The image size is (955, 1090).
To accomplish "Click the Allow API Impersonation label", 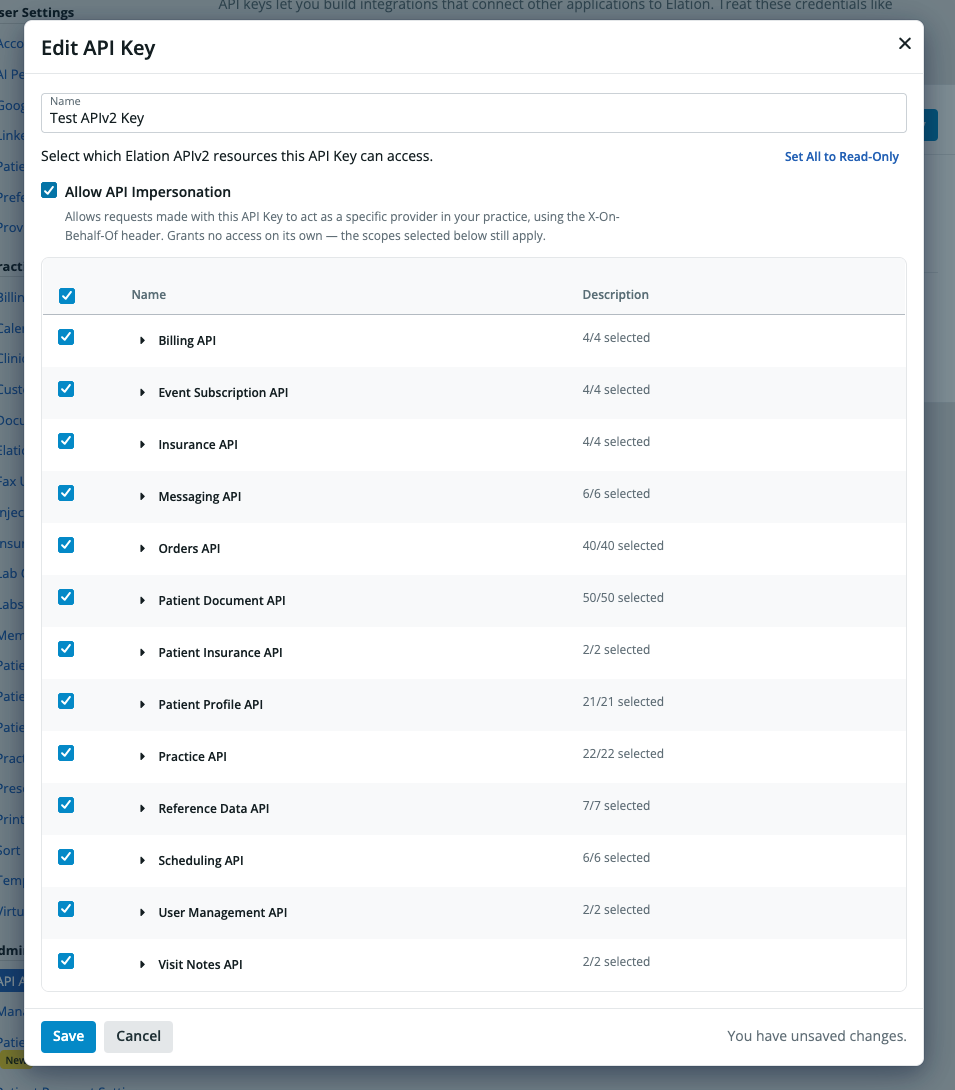I will point(147,192).
